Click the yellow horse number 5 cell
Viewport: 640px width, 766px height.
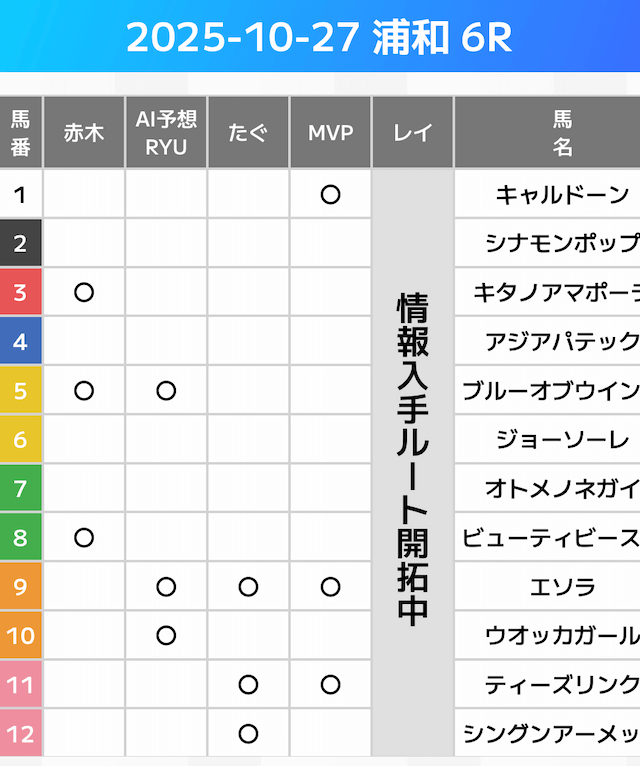21,391
